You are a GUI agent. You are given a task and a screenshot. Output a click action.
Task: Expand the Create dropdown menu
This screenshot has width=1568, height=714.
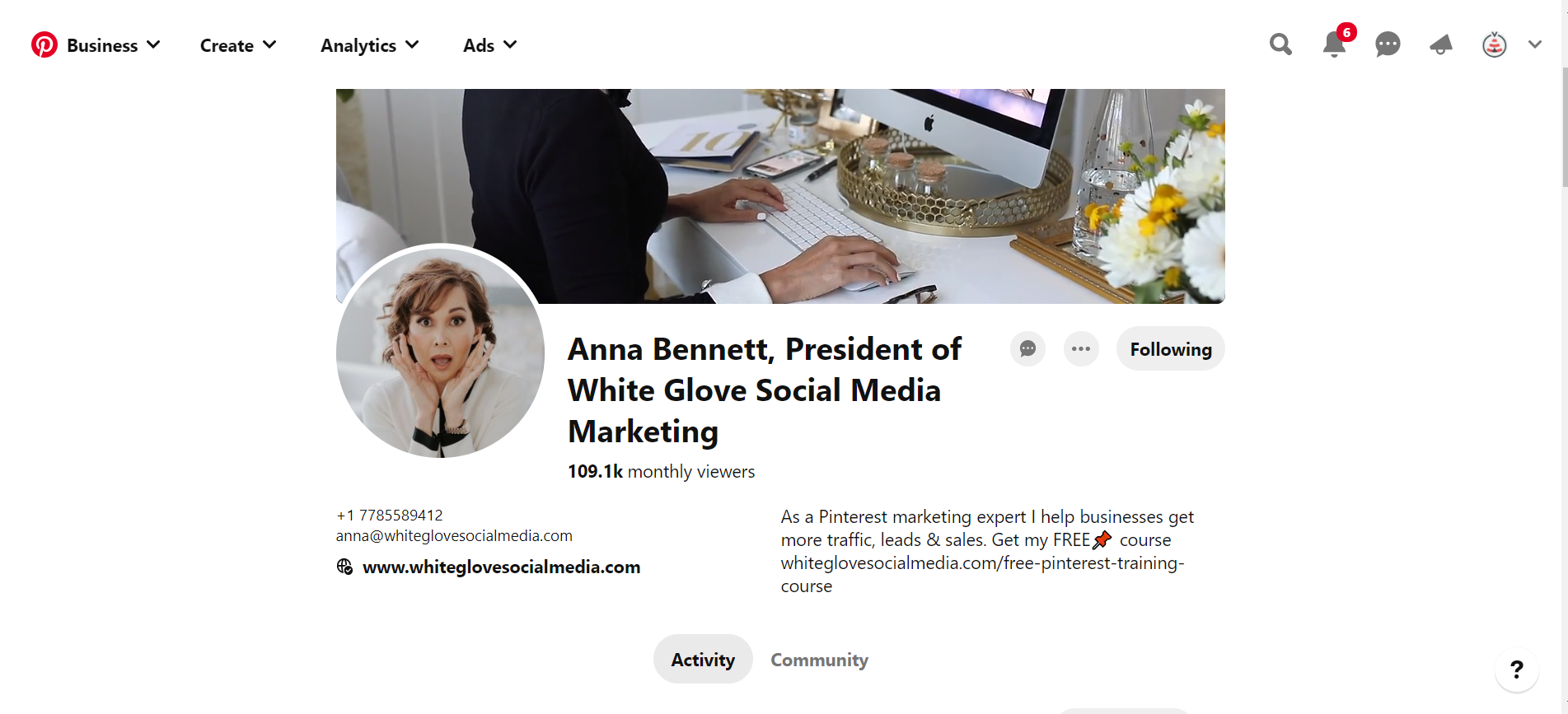(x=238, y=45)
